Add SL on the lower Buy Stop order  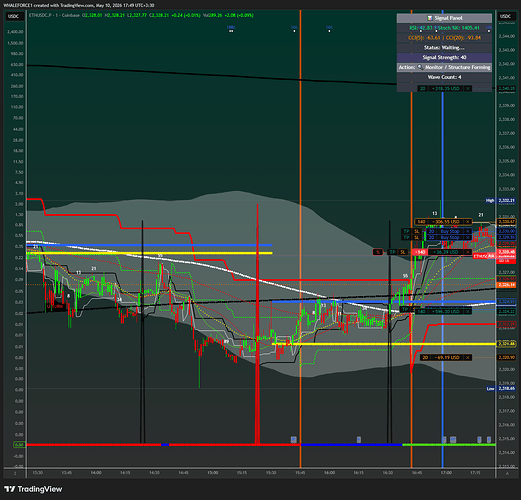pos(416,237)
